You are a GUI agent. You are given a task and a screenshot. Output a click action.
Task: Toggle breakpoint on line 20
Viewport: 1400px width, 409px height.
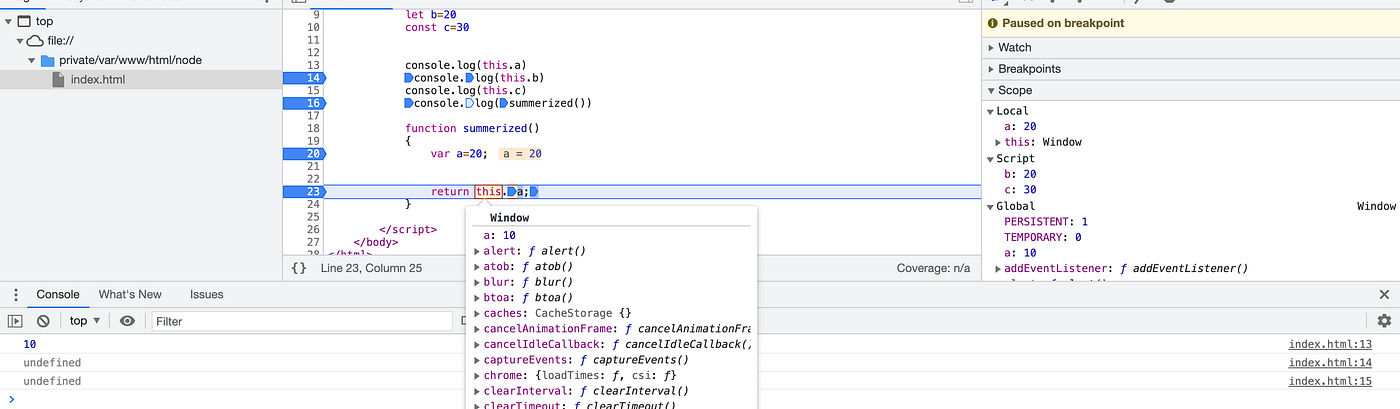304,154
